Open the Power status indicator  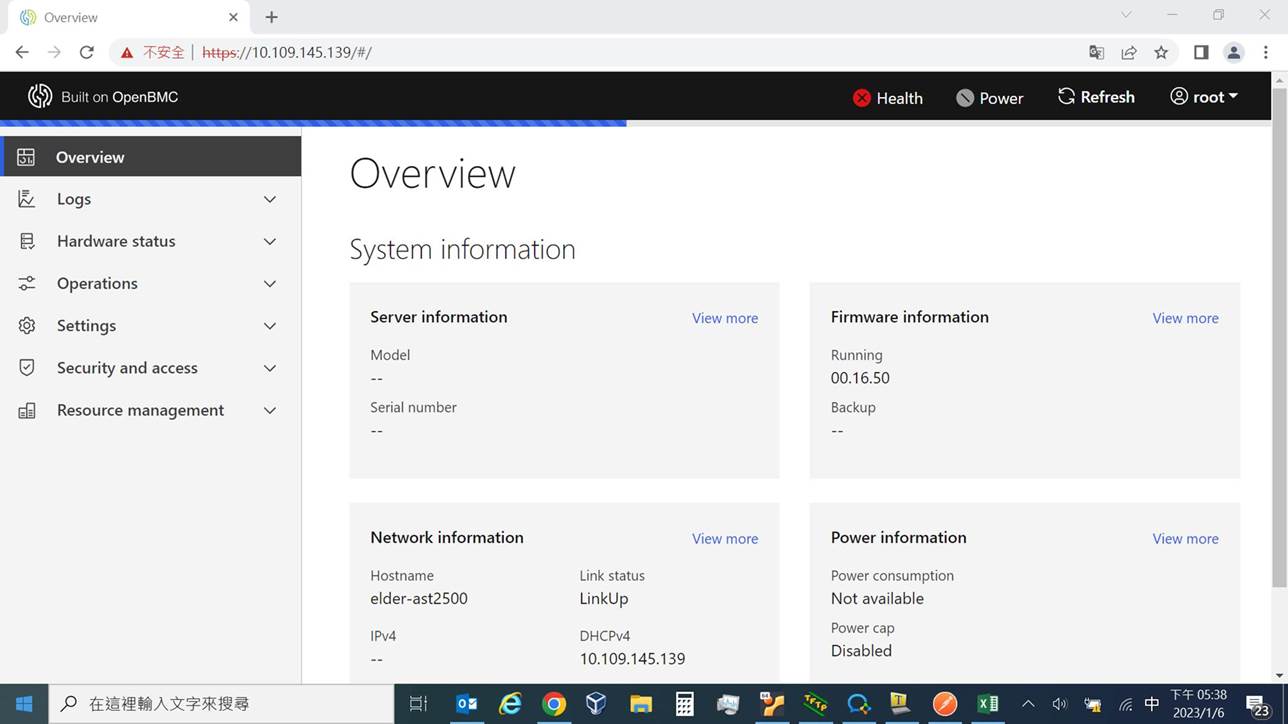(x=989, y=98)
